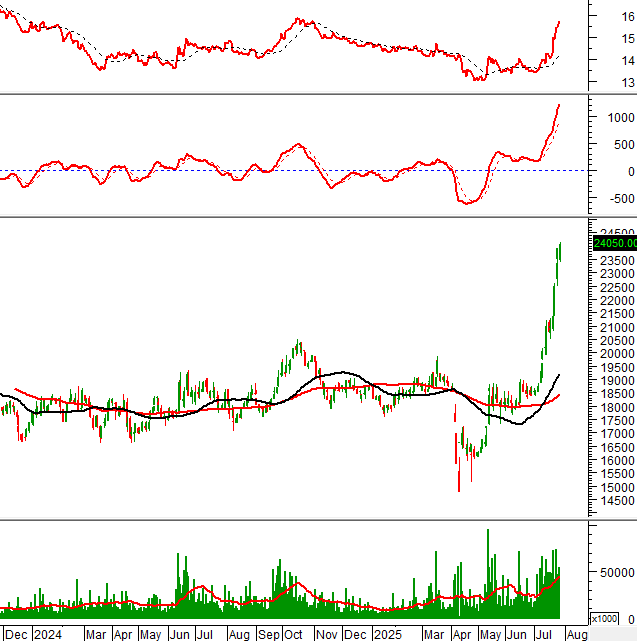637x641 pixels.
Task: Click the 50000 volume axis label
Action: coord(612,572)
